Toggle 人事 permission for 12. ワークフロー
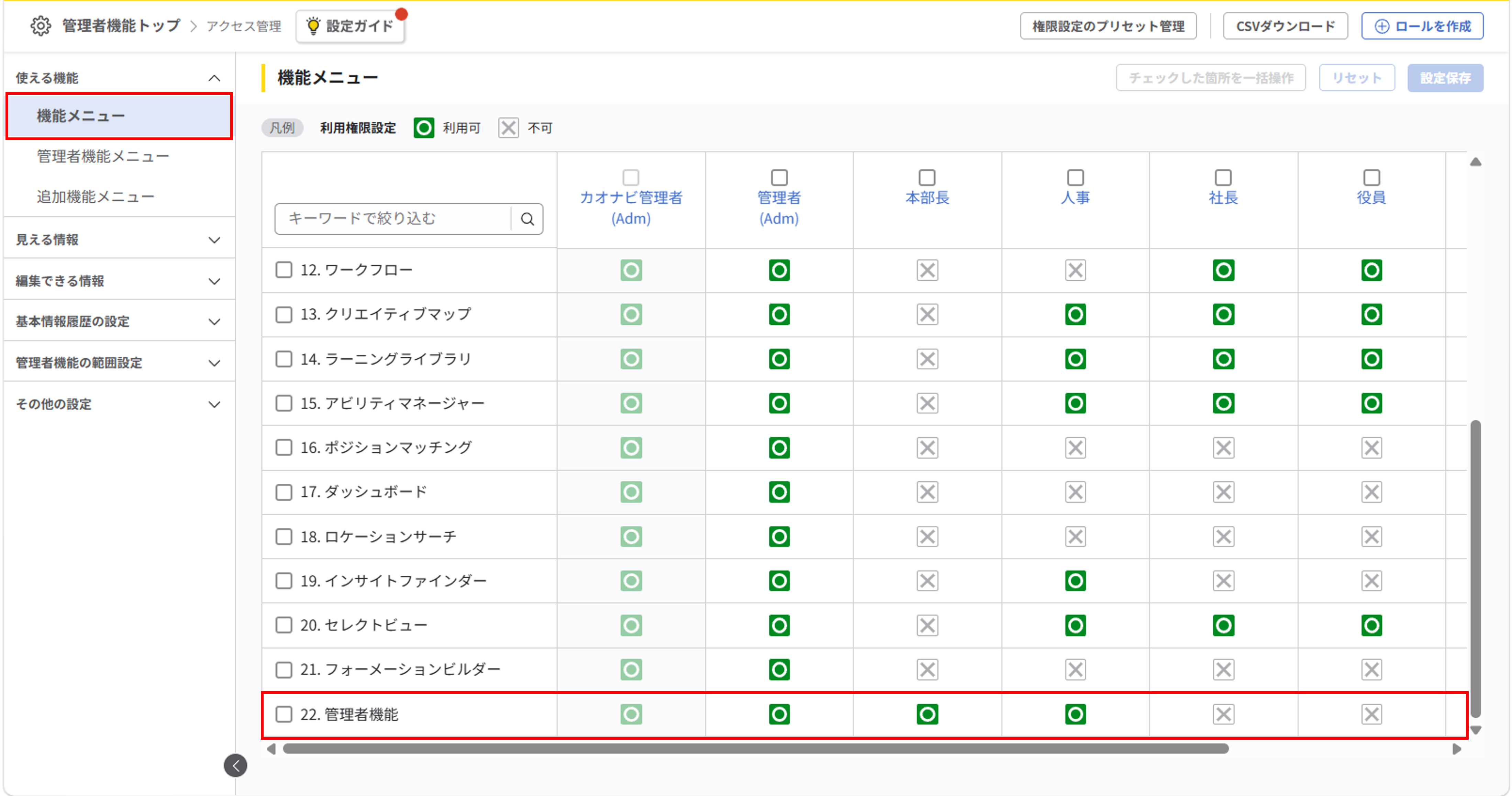1512x796 pixels. pos(1075,270)
